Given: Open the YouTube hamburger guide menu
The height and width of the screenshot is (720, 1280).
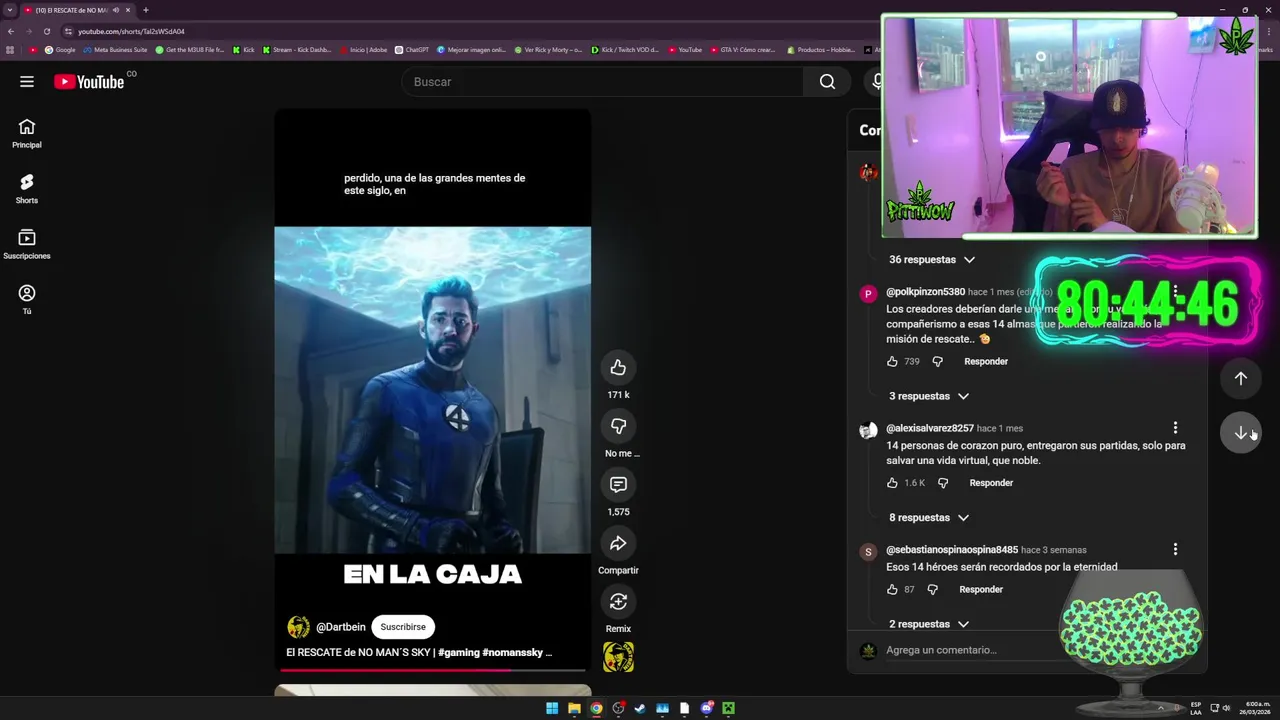Looking at the screenshot, I should coord(27,82).
